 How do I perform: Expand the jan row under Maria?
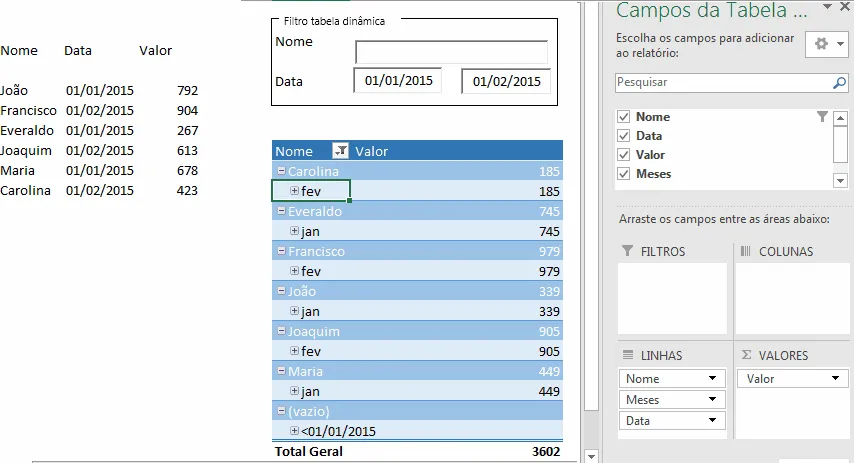click(295, 391)
